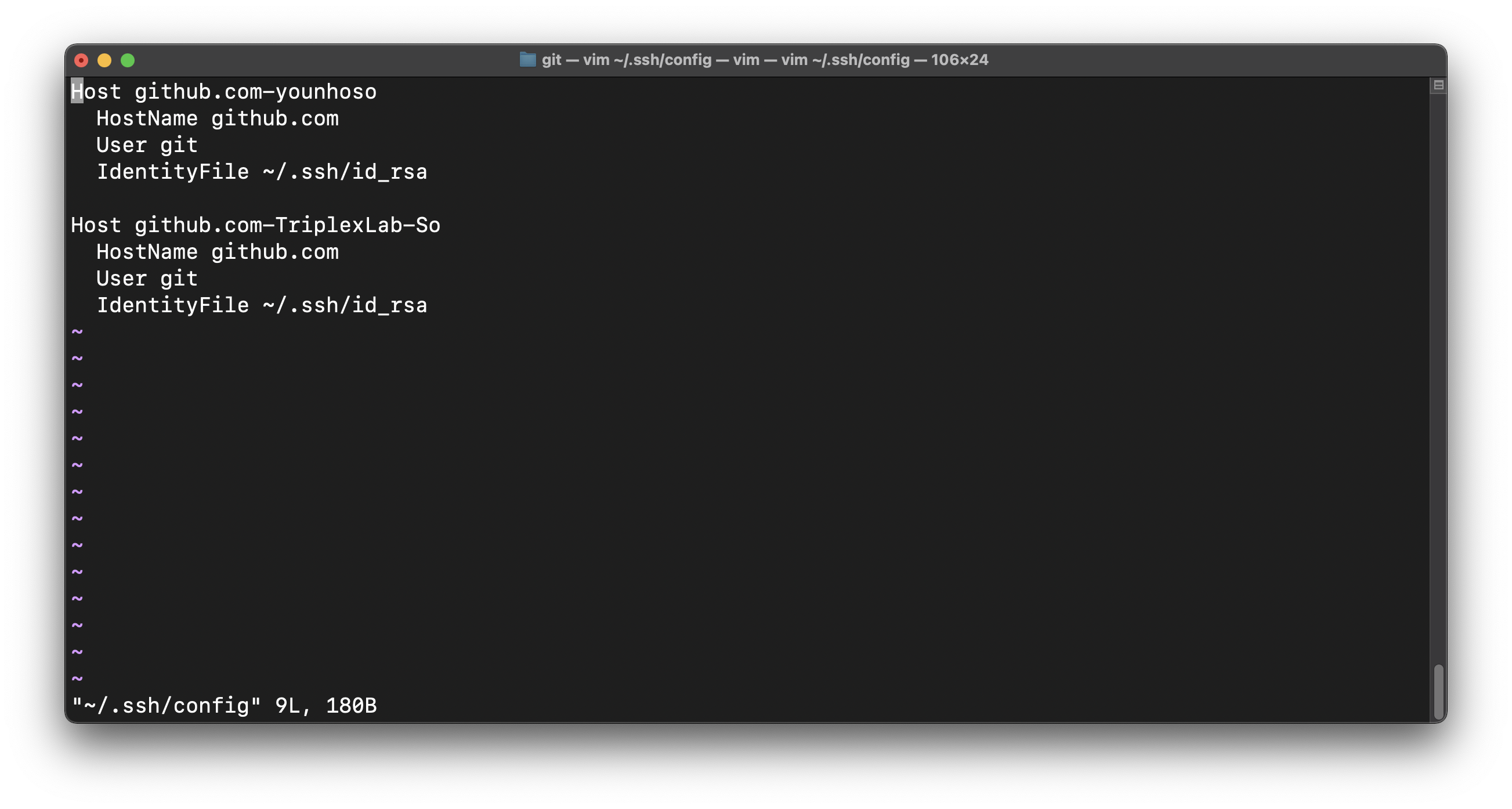Click the split pane icon at top right

[1438, 85]
